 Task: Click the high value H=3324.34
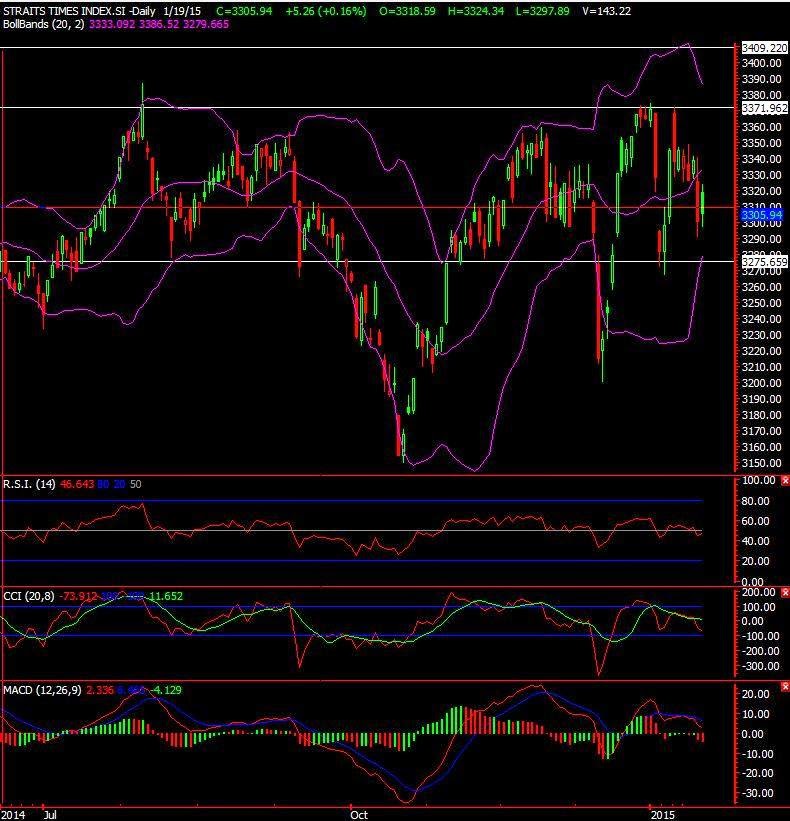pos(476,11)
